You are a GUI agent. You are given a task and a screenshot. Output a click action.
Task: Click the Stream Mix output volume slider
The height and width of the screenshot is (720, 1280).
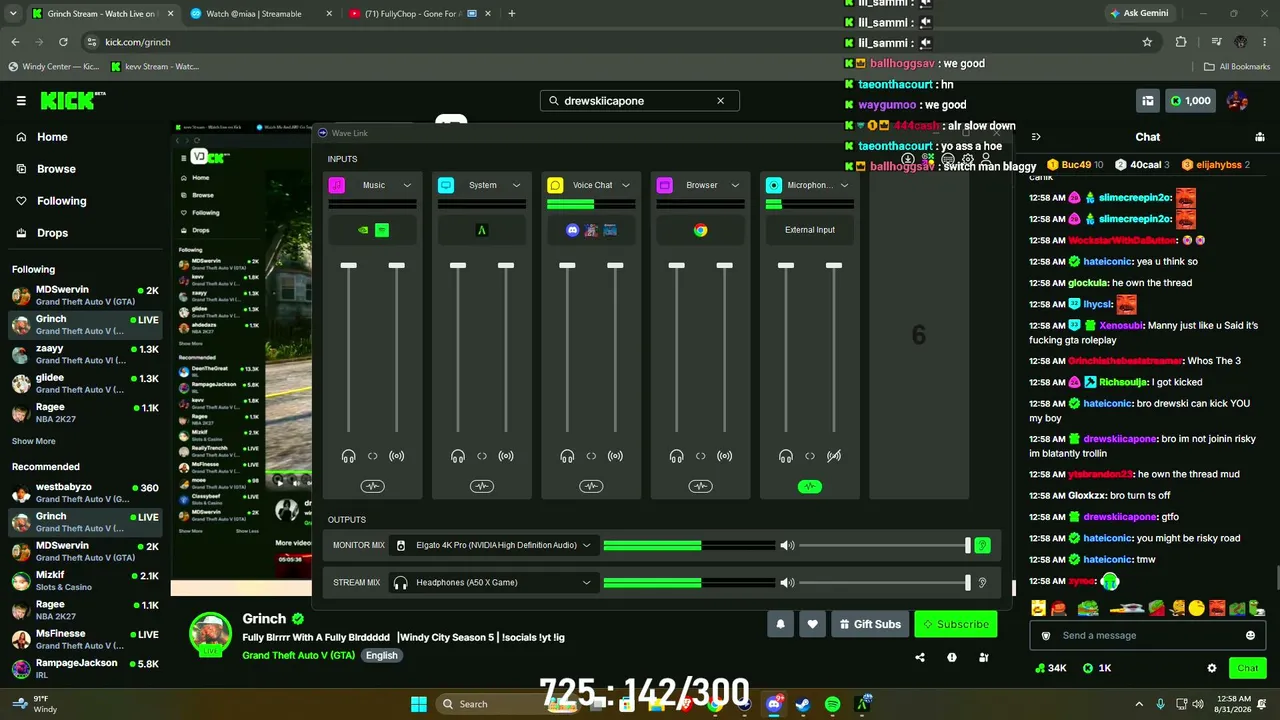pyautogui.click(x=884, y=582)
